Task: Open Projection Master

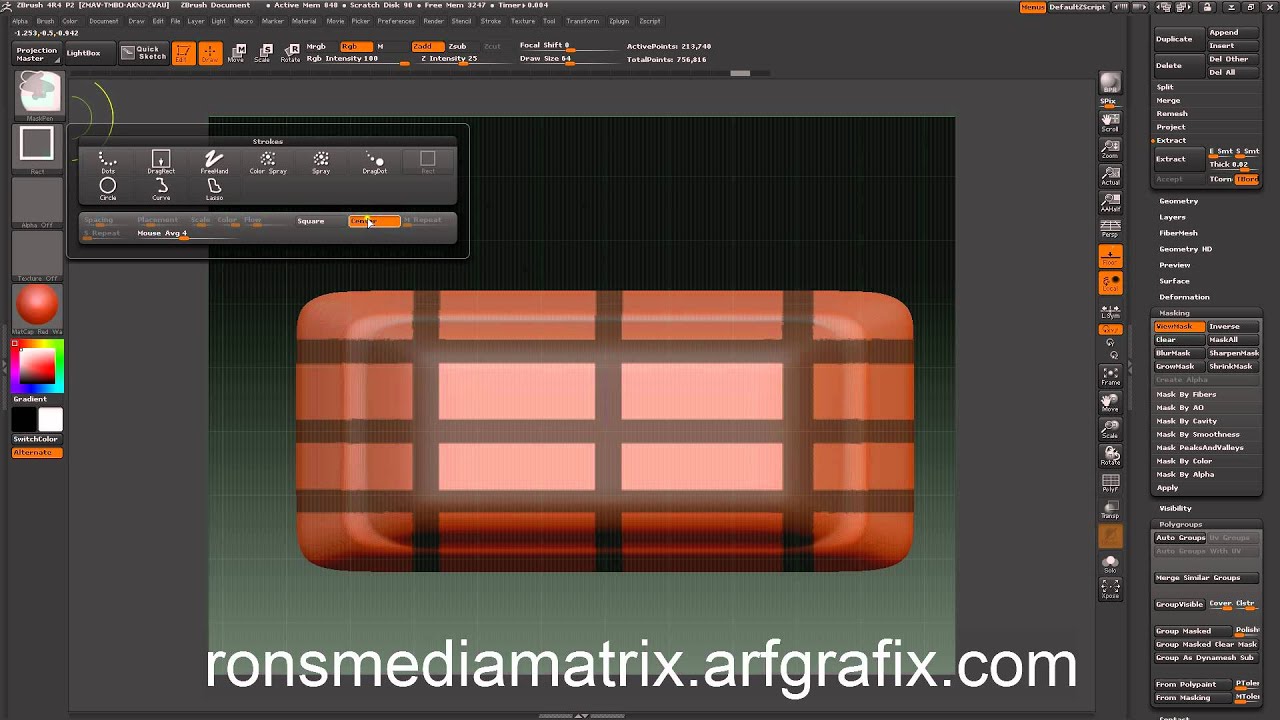Action: [x=36, y=54]
